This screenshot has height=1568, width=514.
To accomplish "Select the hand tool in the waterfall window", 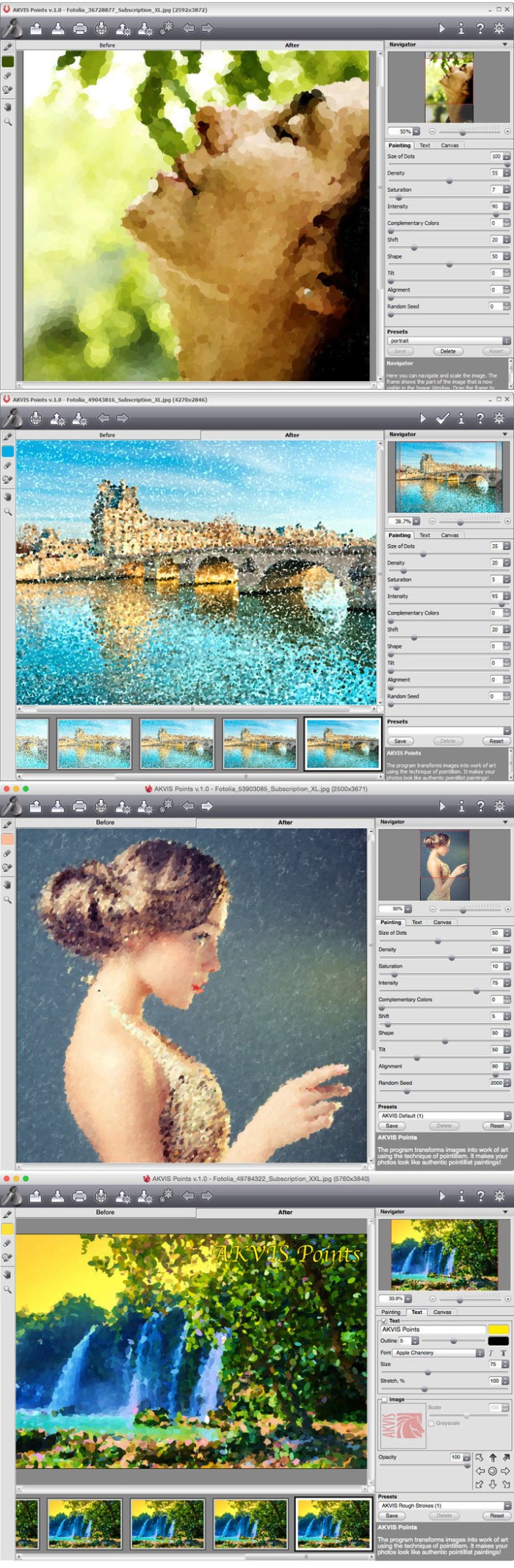I will pos(7,1274).
